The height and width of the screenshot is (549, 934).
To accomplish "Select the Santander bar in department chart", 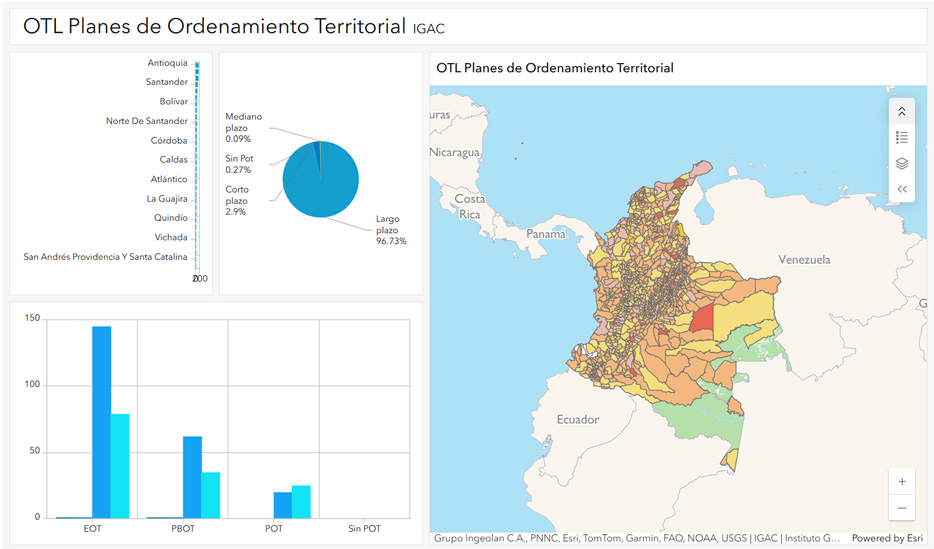I will (x=197, y=82).
